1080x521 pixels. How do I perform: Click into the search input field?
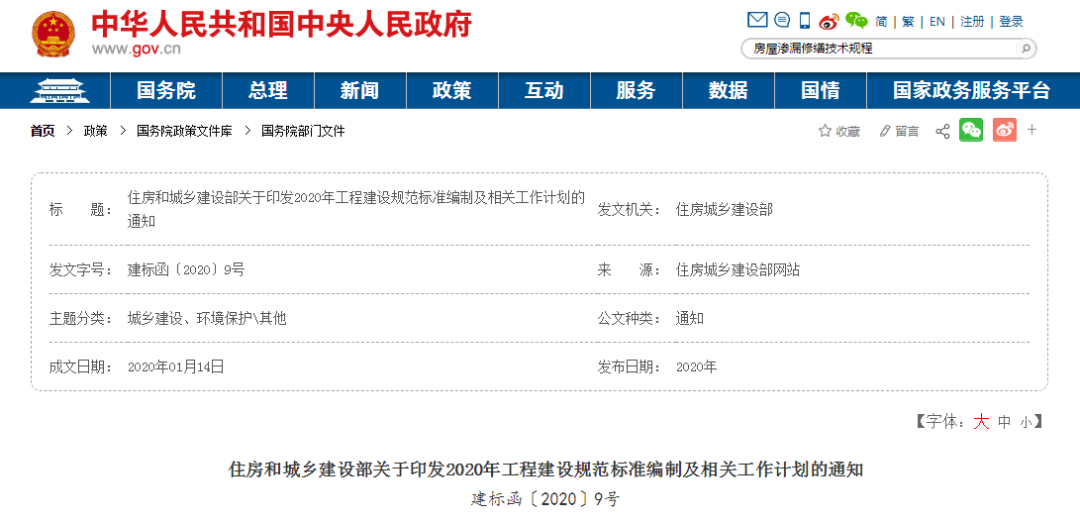882,48
